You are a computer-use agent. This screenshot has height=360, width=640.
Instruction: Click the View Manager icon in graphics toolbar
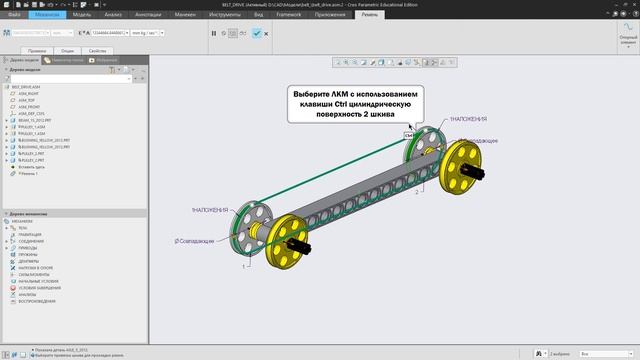click(x=400, y=62)
